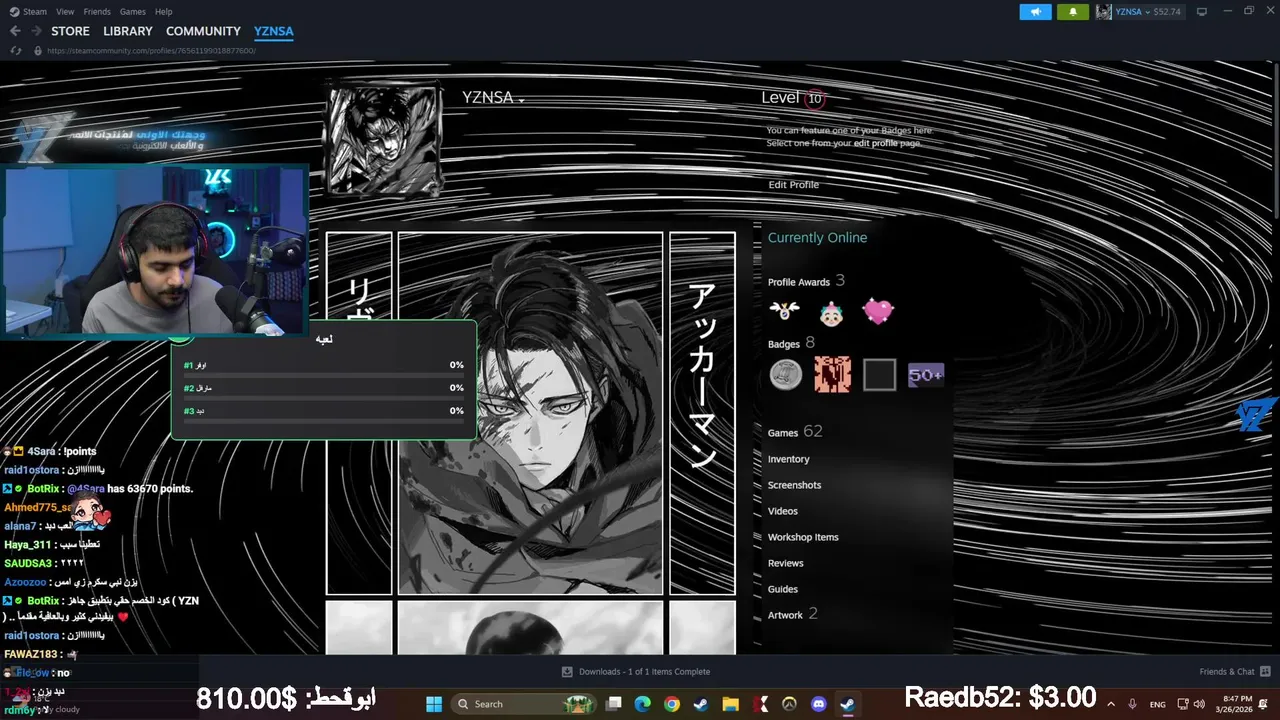The height and width of the screenshot is (720, 1280).
Task: Open the Help menu
Action: click(163, 12)
